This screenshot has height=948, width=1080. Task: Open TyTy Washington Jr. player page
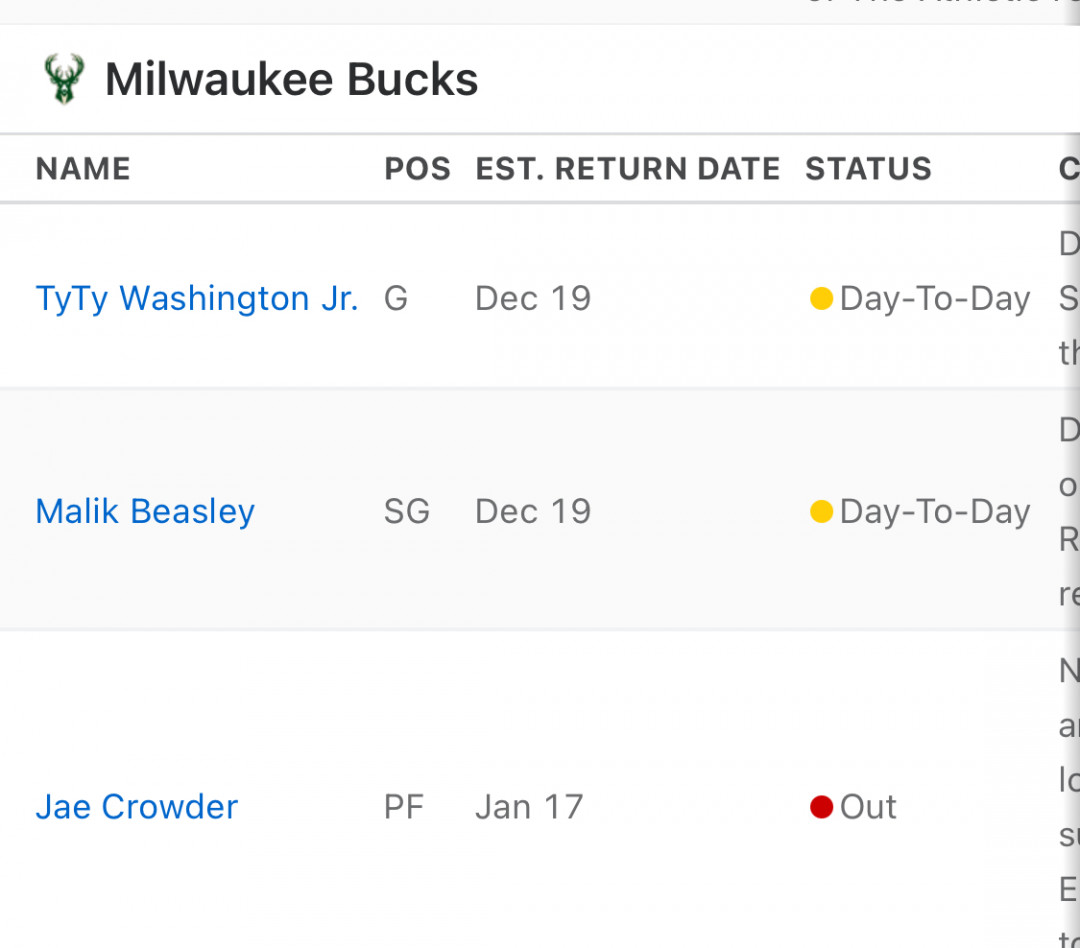pos(197,299)
